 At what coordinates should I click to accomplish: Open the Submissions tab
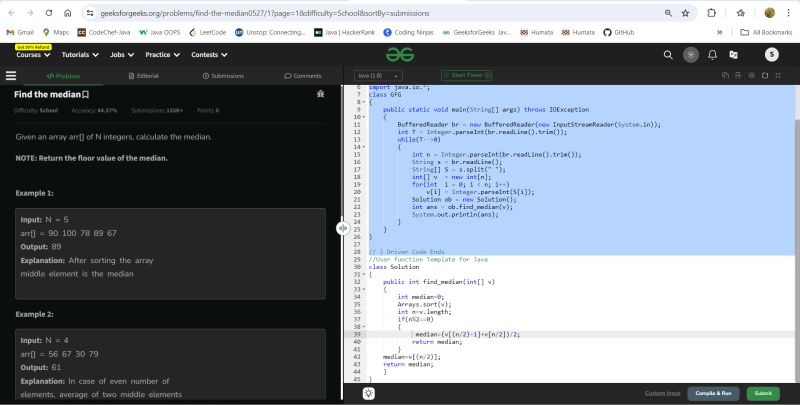point(221,76)
